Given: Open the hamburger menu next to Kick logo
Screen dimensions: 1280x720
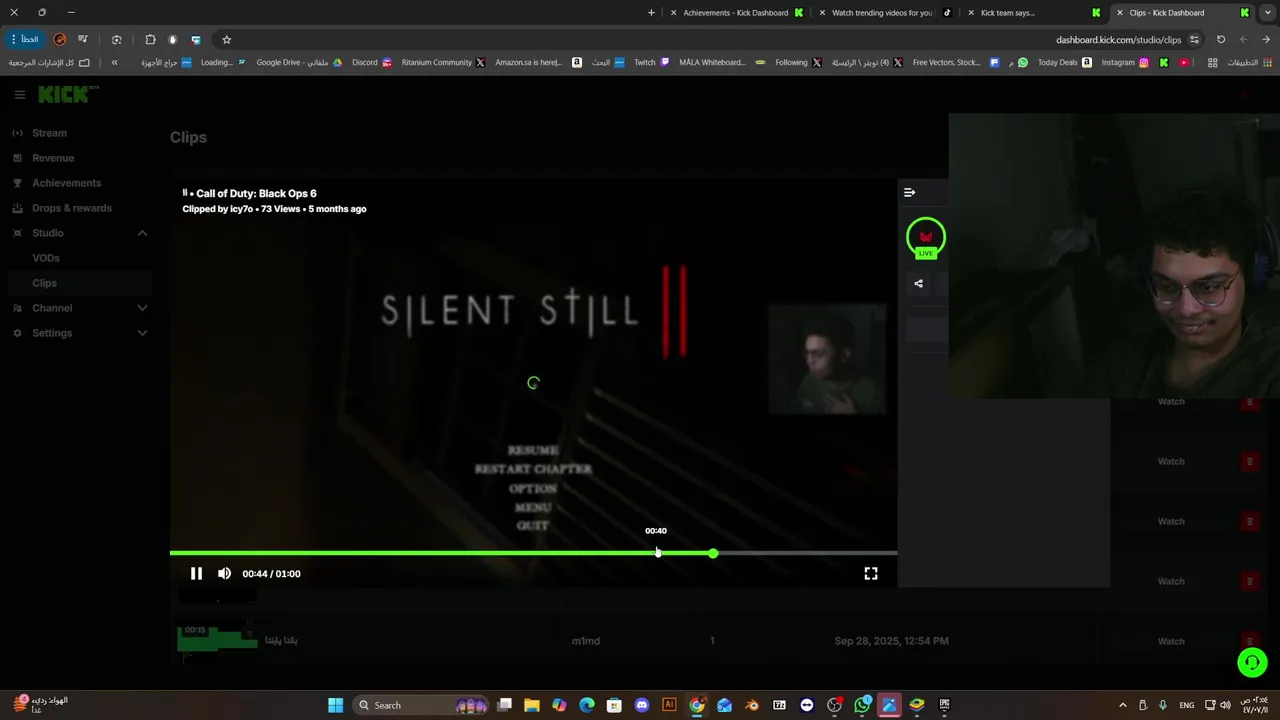Looking at the screenshot, I should (x=19, y=94).
